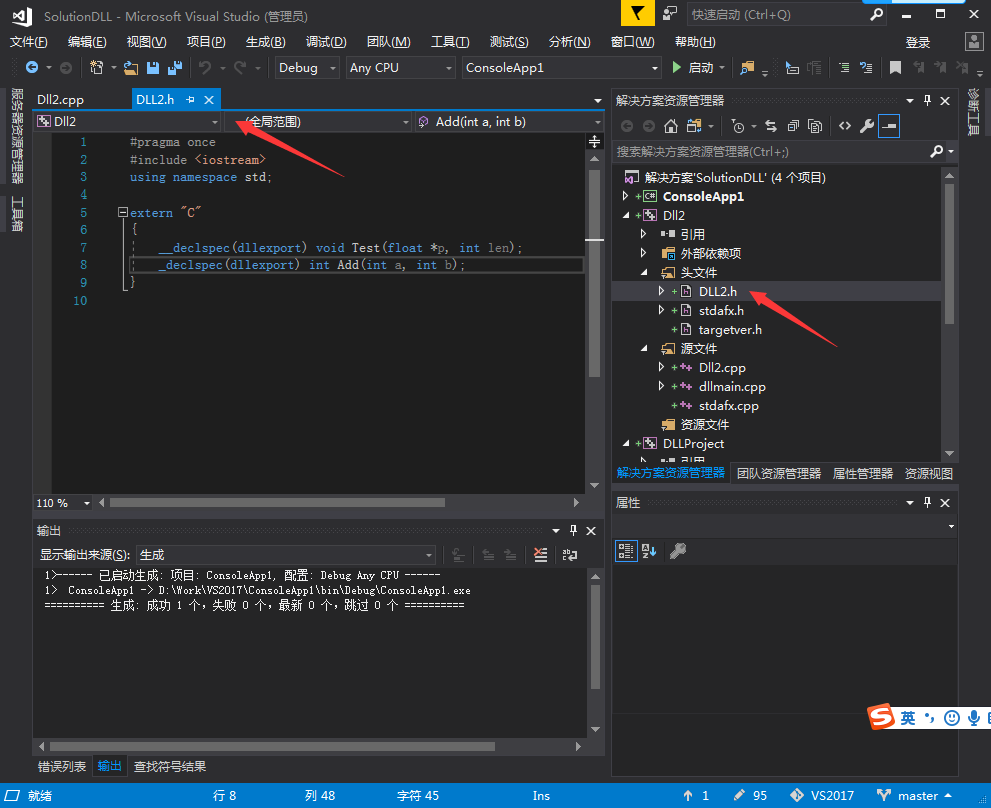Click the Alphabetical sort icon in Properties
The height and width of the screenshot is (808, 991).
pyautogui.click(x=649, y=551)
